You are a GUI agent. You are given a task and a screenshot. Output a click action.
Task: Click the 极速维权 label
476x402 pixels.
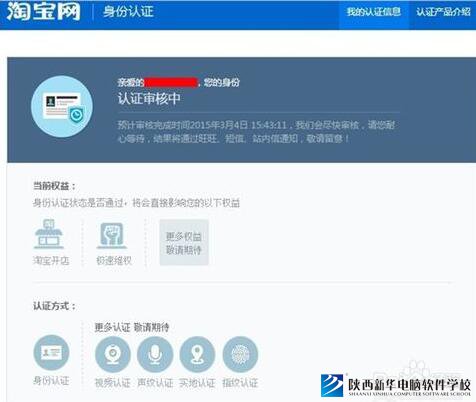click(114, 260)
